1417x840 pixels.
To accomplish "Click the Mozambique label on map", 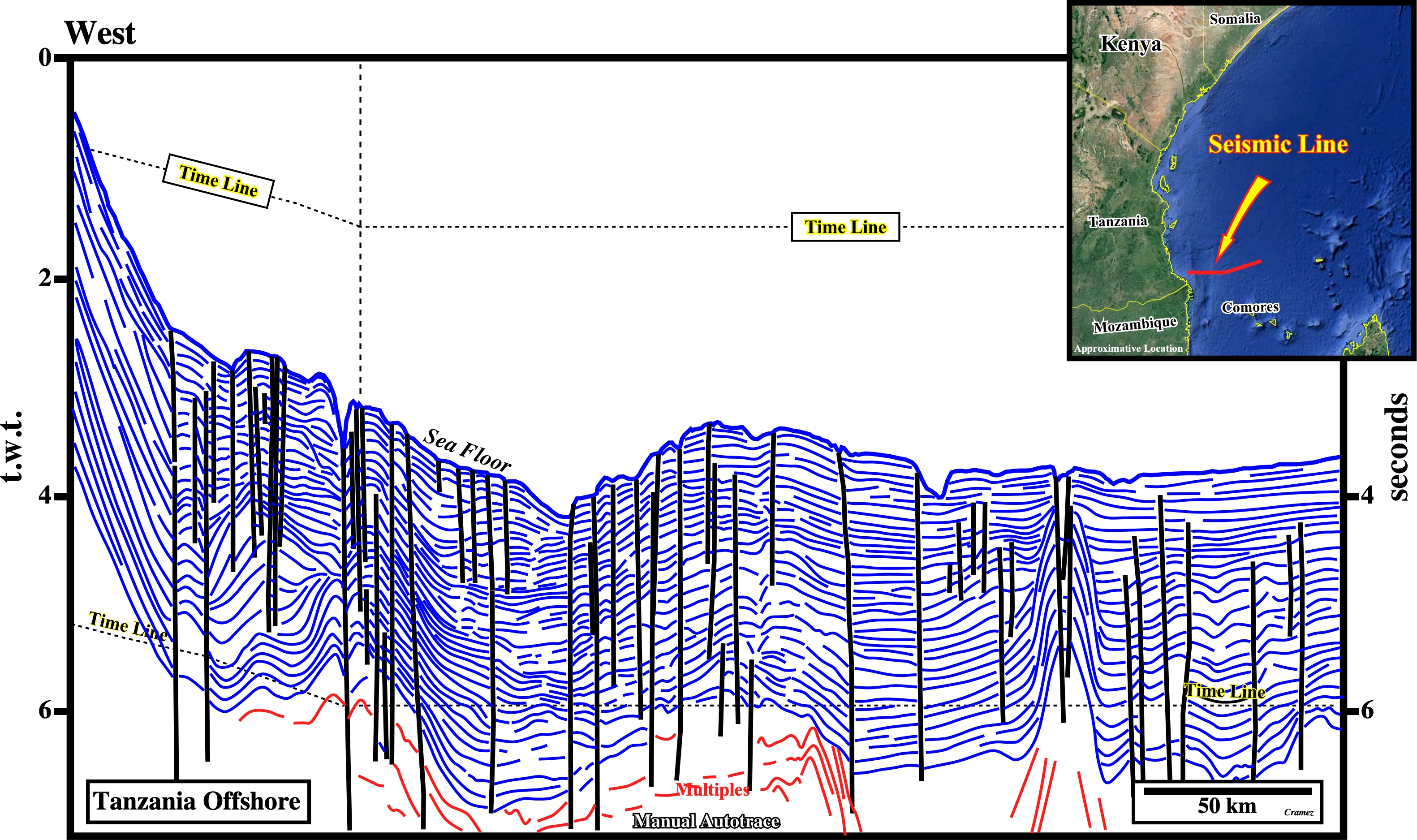I will [x=1135, y=325].
